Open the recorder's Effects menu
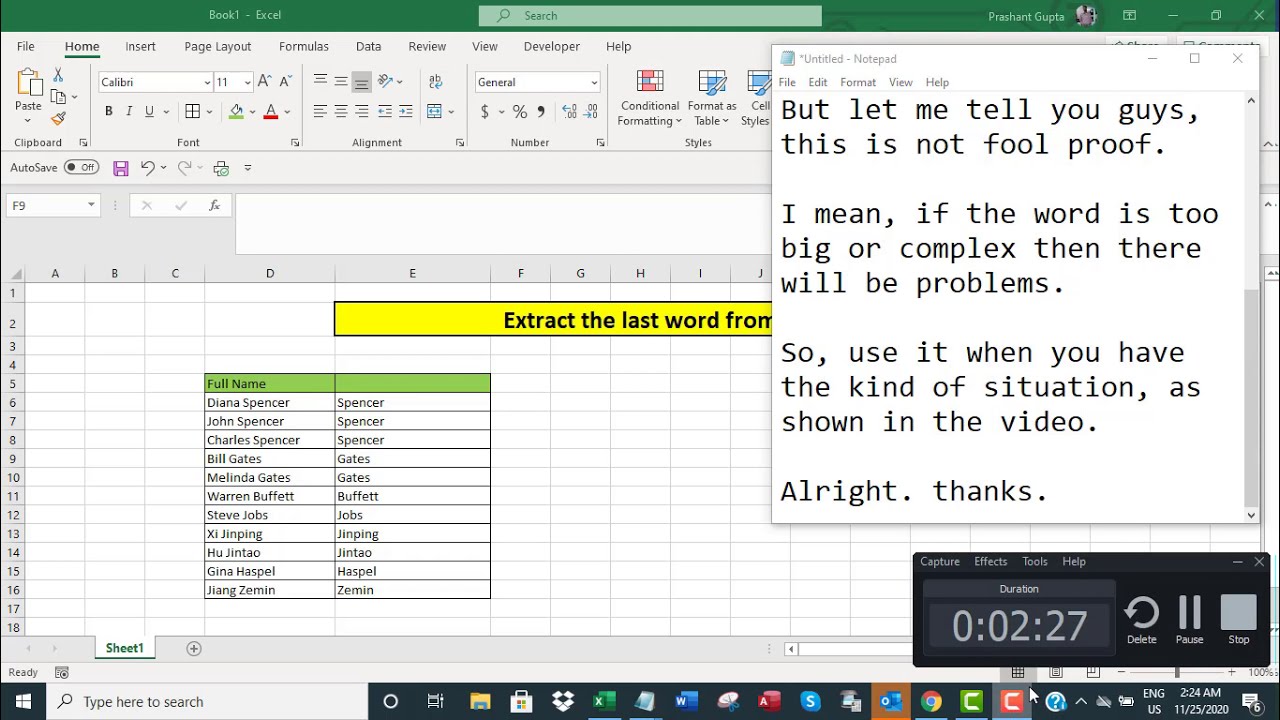The width and height of the screenshot is (1280, 720). tap(991, 561)
